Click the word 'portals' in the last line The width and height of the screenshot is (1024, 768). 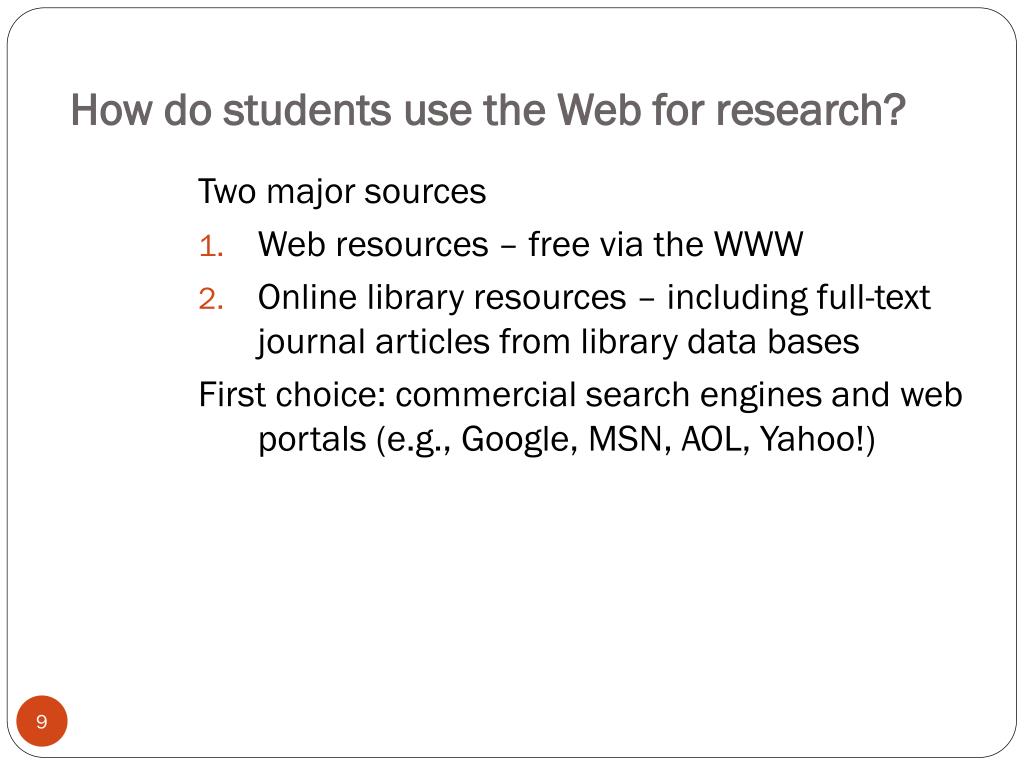click(312, 440)
